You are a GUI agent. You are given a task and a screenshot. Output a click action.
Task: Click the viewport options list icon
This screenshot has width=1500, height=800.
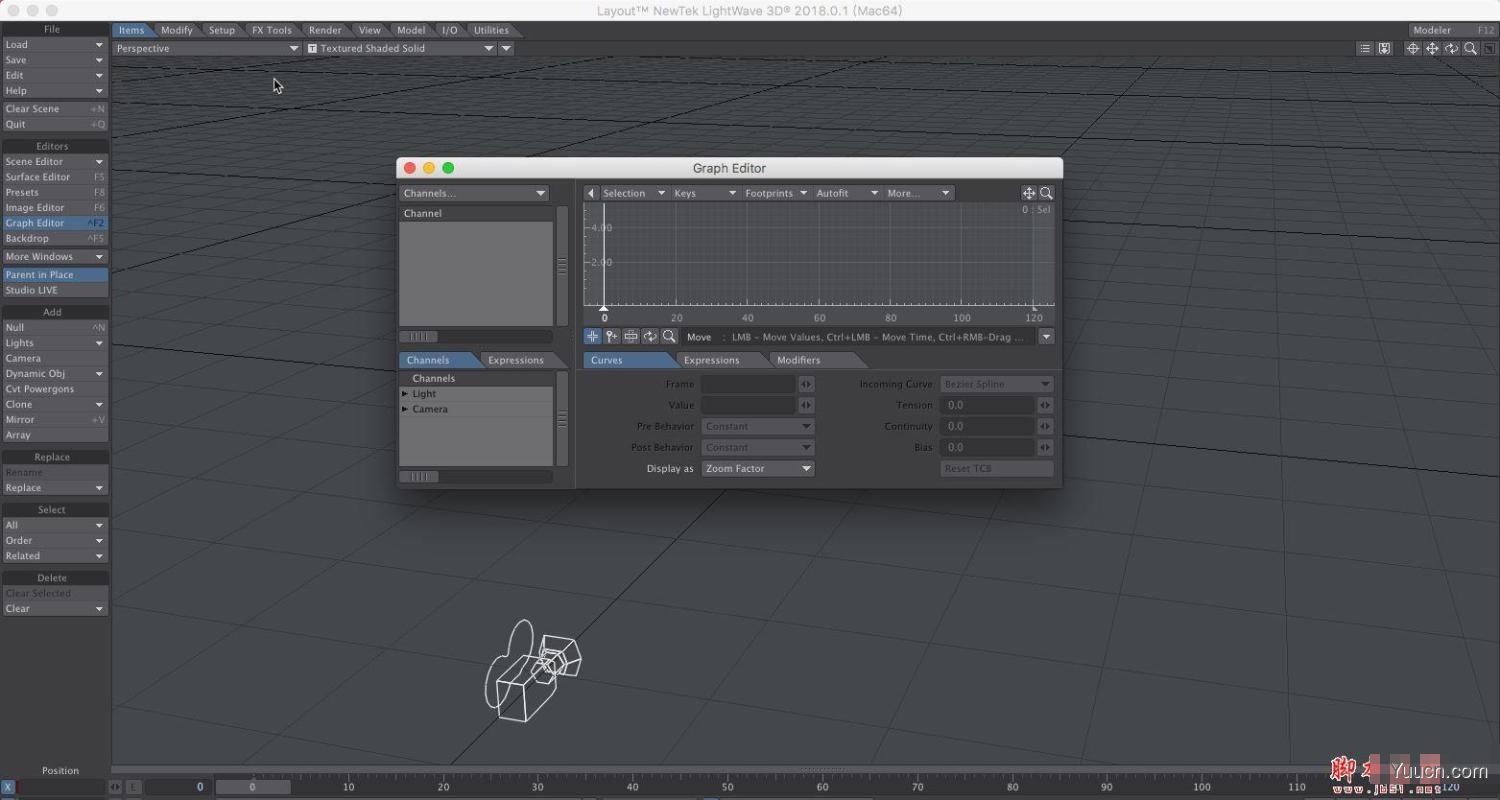(x=1365, y=48)
